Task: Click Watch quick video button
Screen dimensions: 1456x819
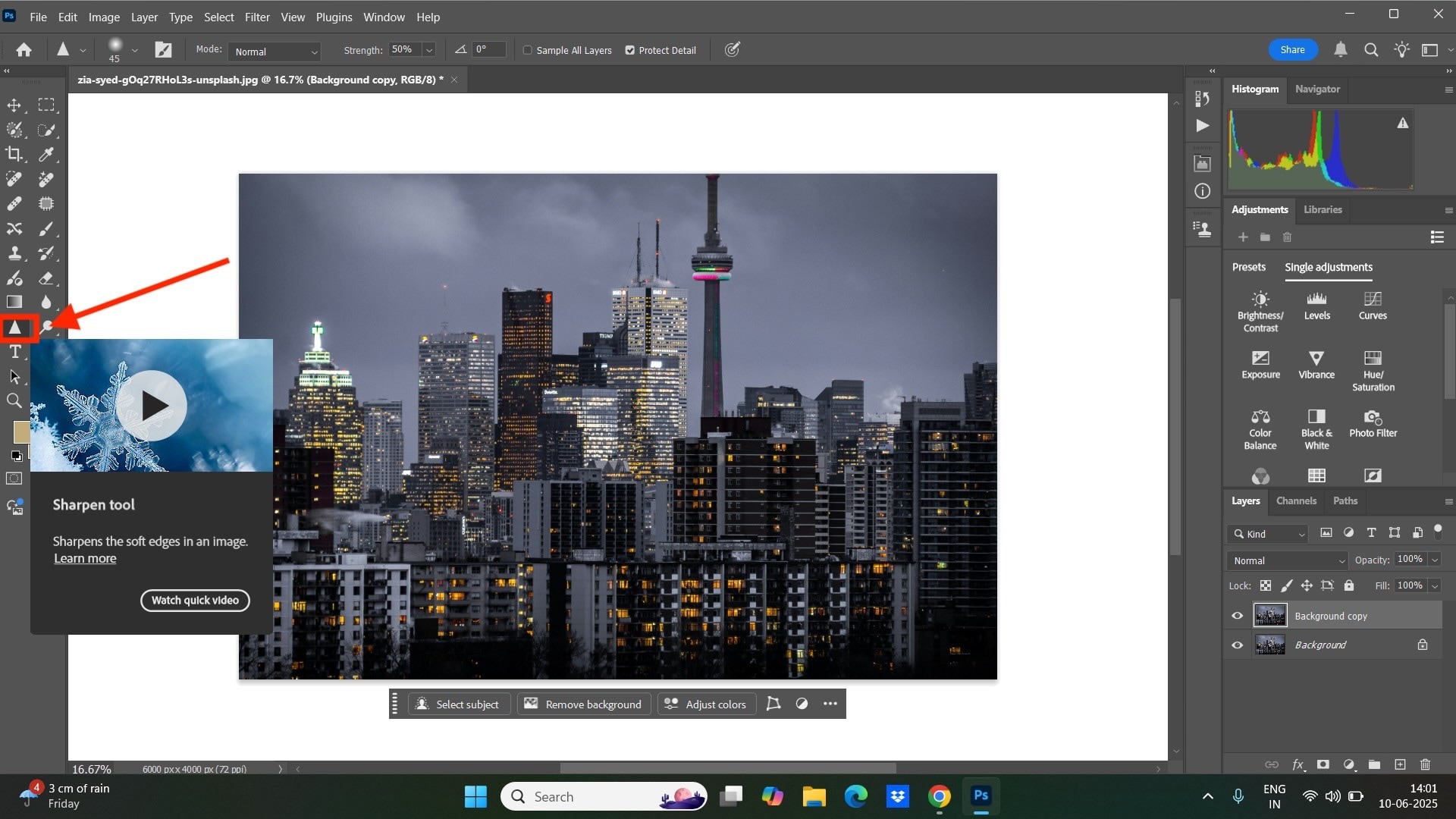Action: (x=195, y=601)
